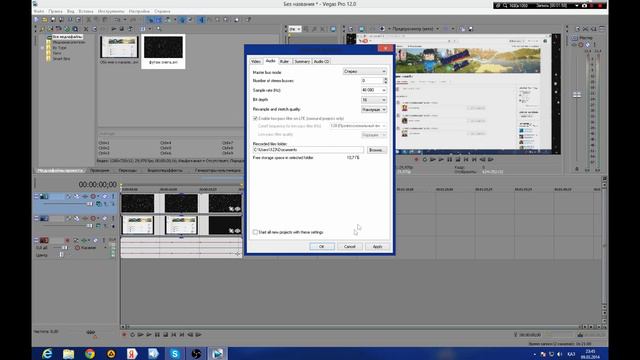Click Apply in the properties dialog
The height and width of the screenshot is (360, 640).
click(x=378, y=247)
